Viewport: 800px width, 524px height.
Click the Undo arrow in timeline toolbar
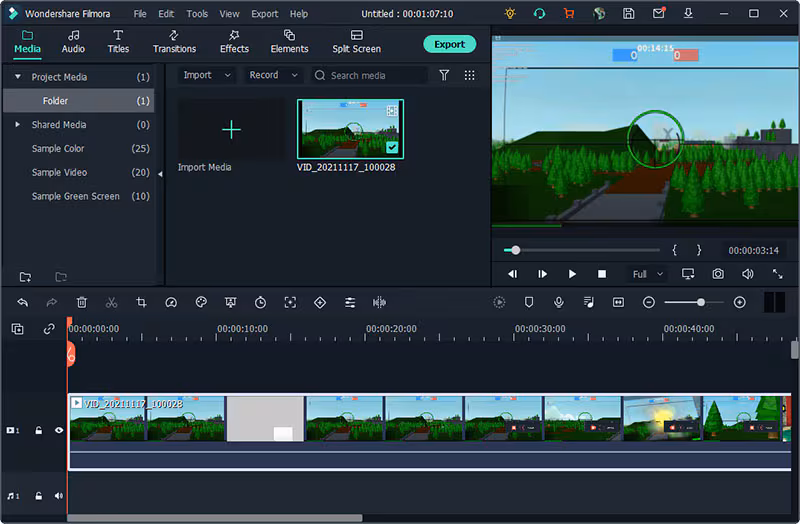coord(23,302)
